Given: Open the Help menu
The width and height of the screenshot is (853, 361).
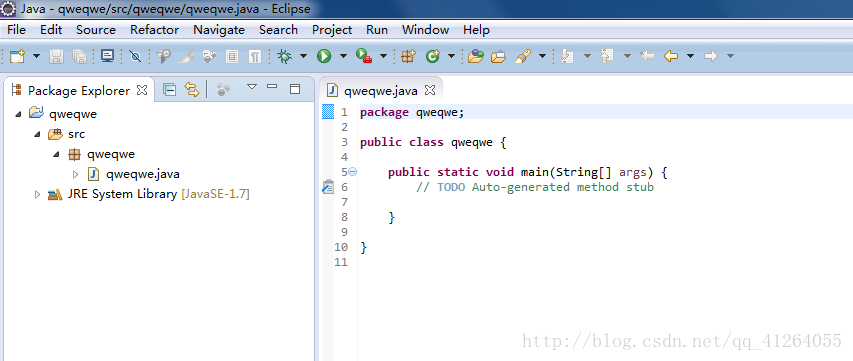Looking at the screenshot, I should pyautogui.click(x=477, y=30).
